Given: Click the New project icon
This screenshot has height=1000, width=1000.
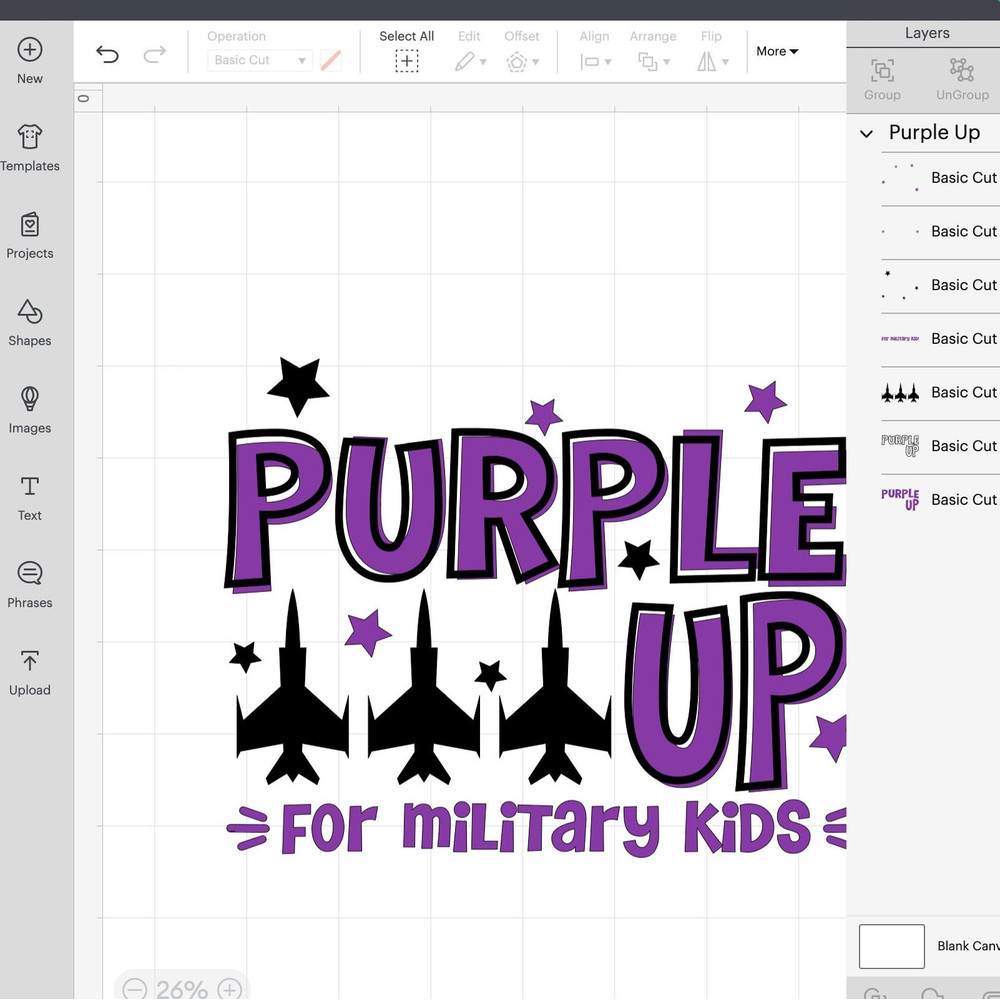Looking at the screenshot, I should [30, 50].
